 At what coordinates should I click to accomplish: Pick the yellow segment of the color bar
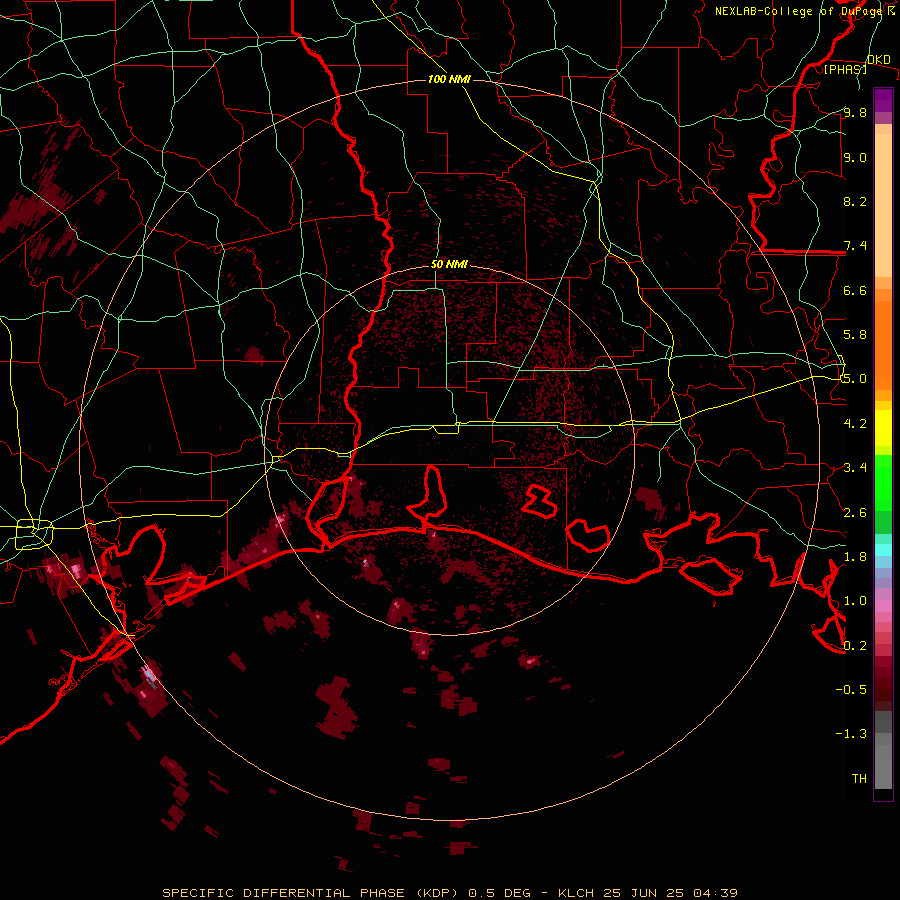pos(883,428)
